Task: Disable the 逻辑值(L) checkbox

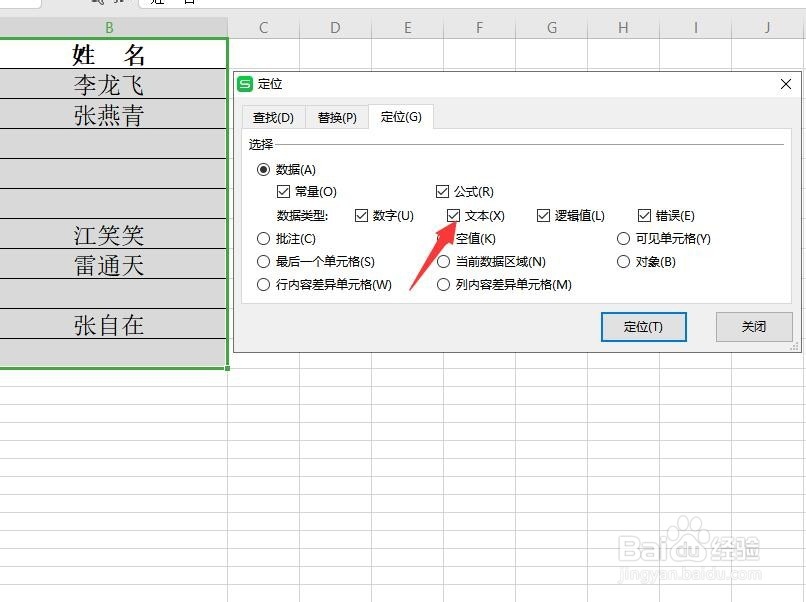Action: pos(543,215)
